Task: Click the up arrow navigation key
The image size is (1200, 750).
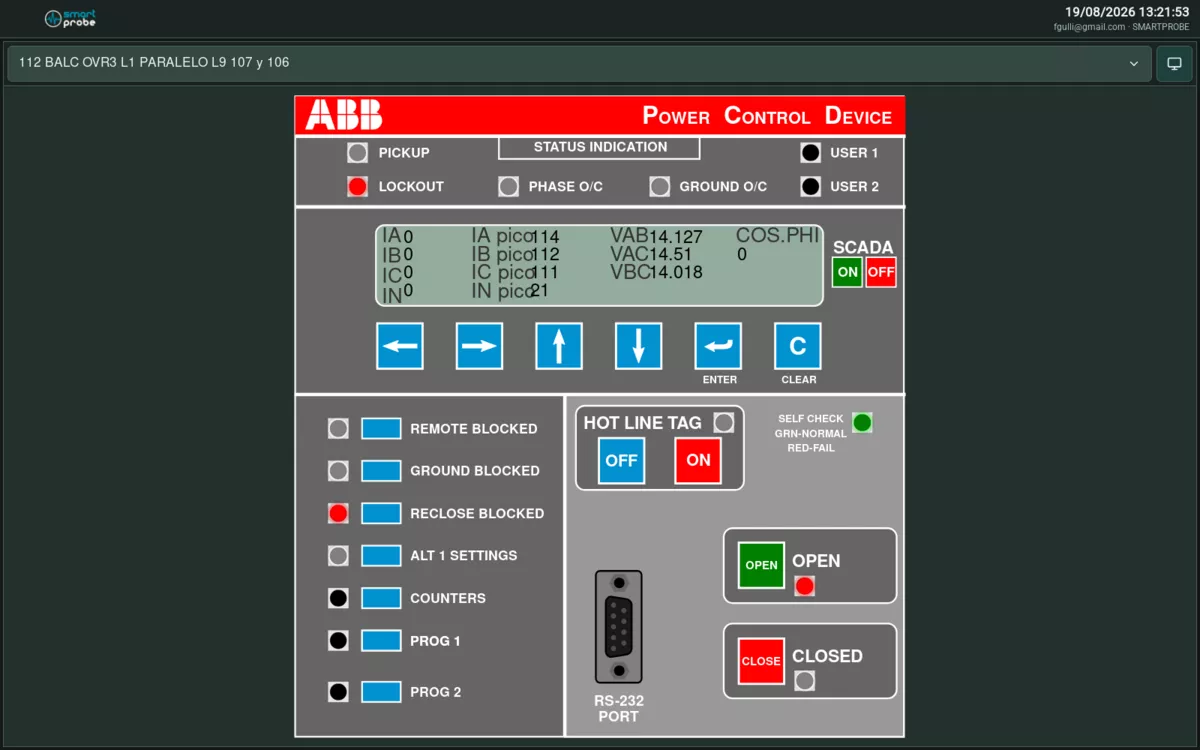Action: pyautogui.click(x=559, y=346)
